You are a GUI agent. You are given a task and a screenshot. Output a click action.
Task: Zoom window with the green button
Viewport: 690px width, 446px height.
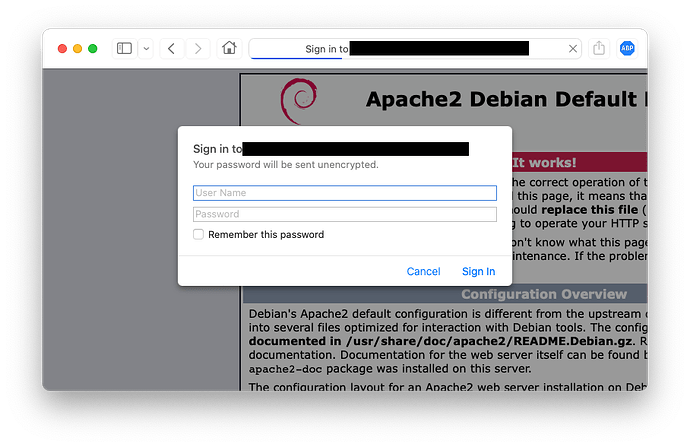[92, 48]
